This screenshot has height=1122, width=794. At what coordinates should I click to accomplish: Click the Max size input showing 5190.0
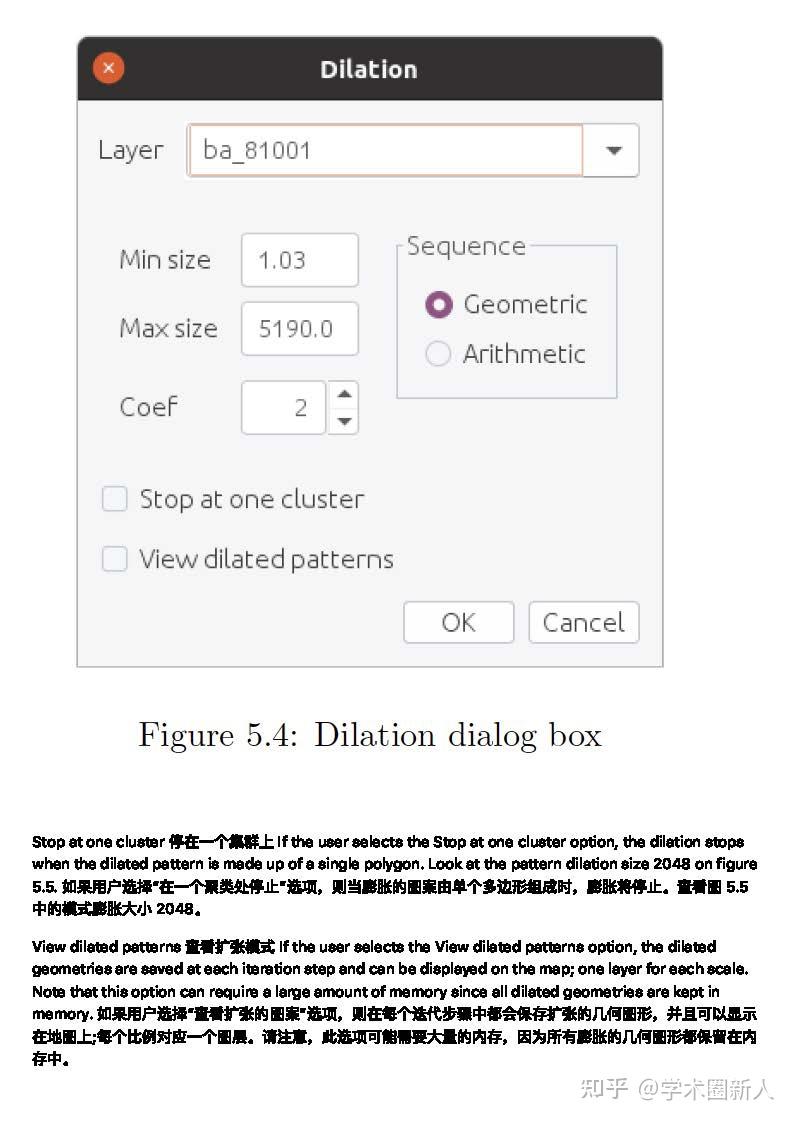pyautogui.click(x=300, y=328)
